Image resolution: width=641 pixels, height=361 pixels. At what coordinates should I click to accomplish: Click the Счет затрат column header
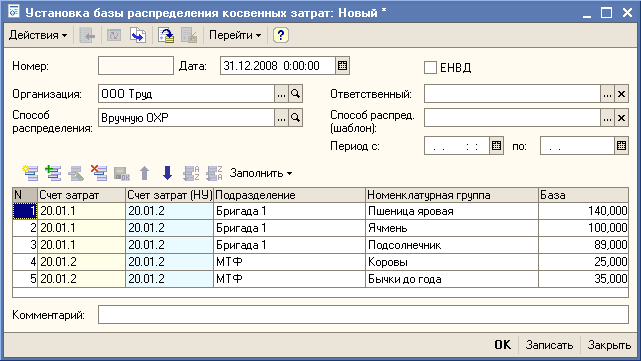(x=81, y=195)
